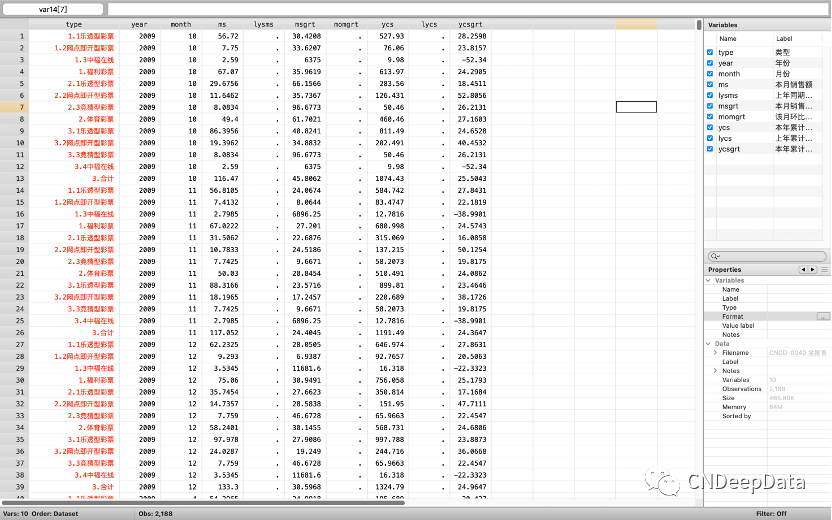This screenshot has width=832, height=520.
Task: Select row number 39 header
Action: click(14, 487)
